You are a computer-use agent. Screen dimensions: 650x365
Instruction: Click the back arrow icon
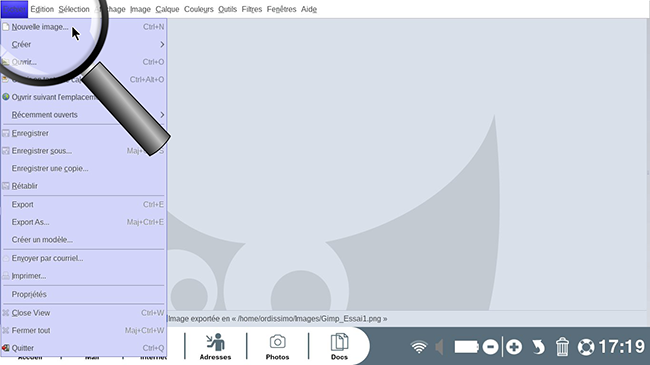click(538, 347)
